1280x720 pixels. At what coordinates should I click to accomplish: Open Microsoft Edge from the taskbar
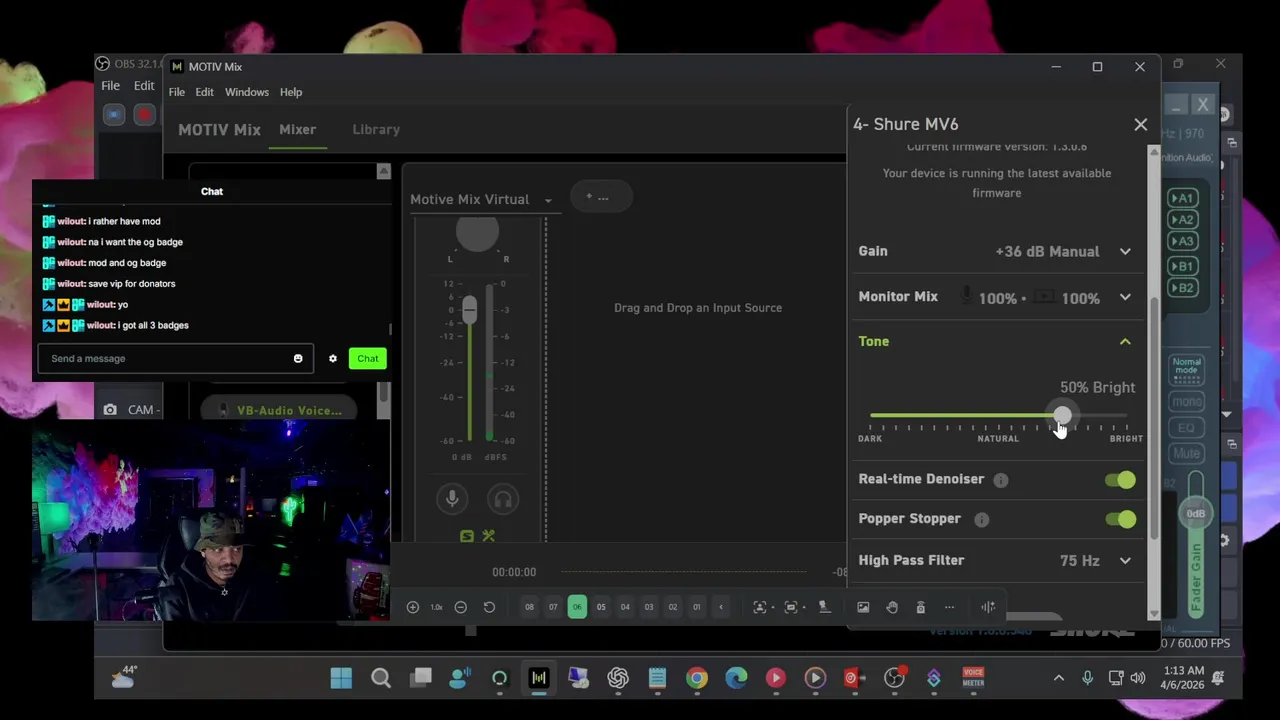(x=736, y=678)
